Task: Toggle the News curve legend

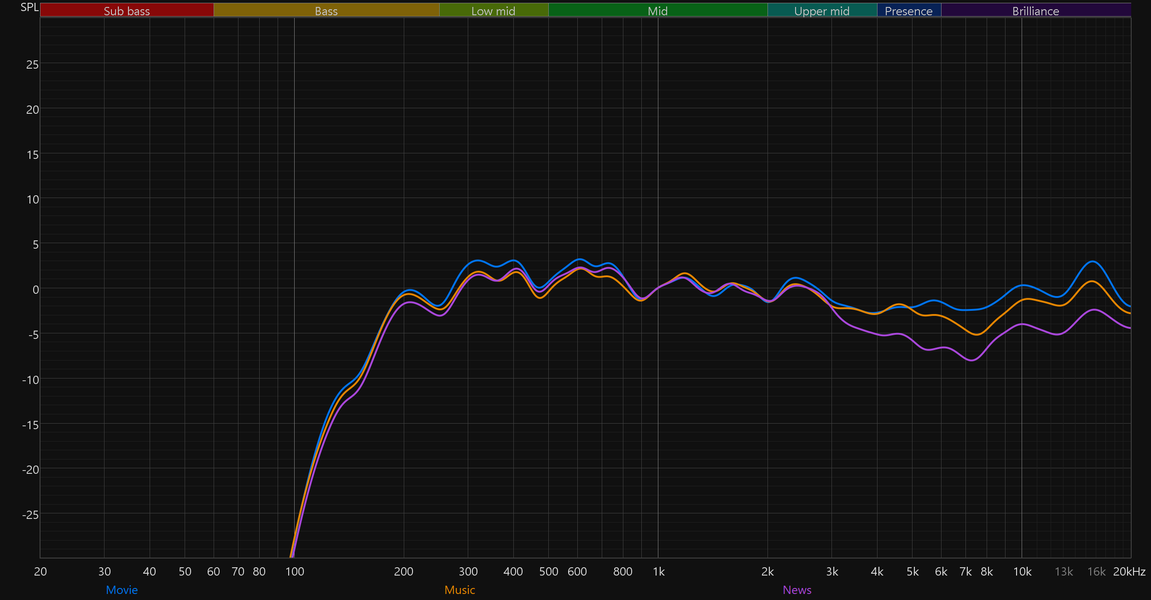Action: 797,590
